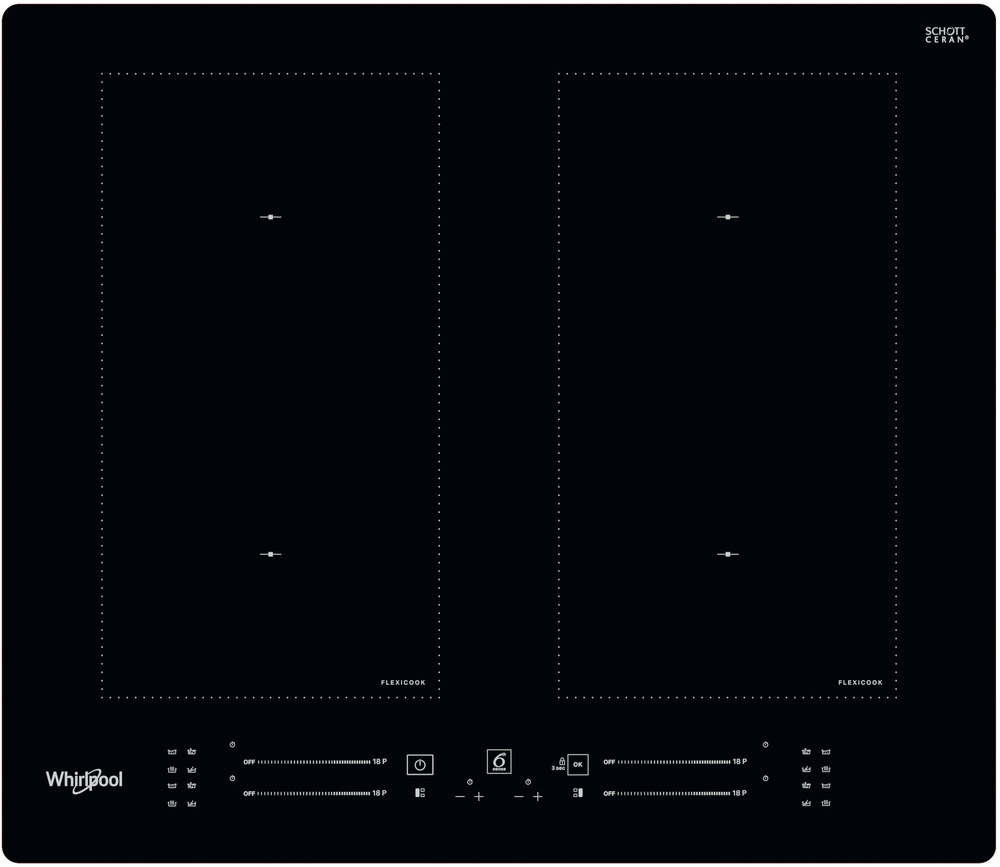Tap the right Flexicook bridge icon
This screenshot has height=867, width=1000.
578,793
